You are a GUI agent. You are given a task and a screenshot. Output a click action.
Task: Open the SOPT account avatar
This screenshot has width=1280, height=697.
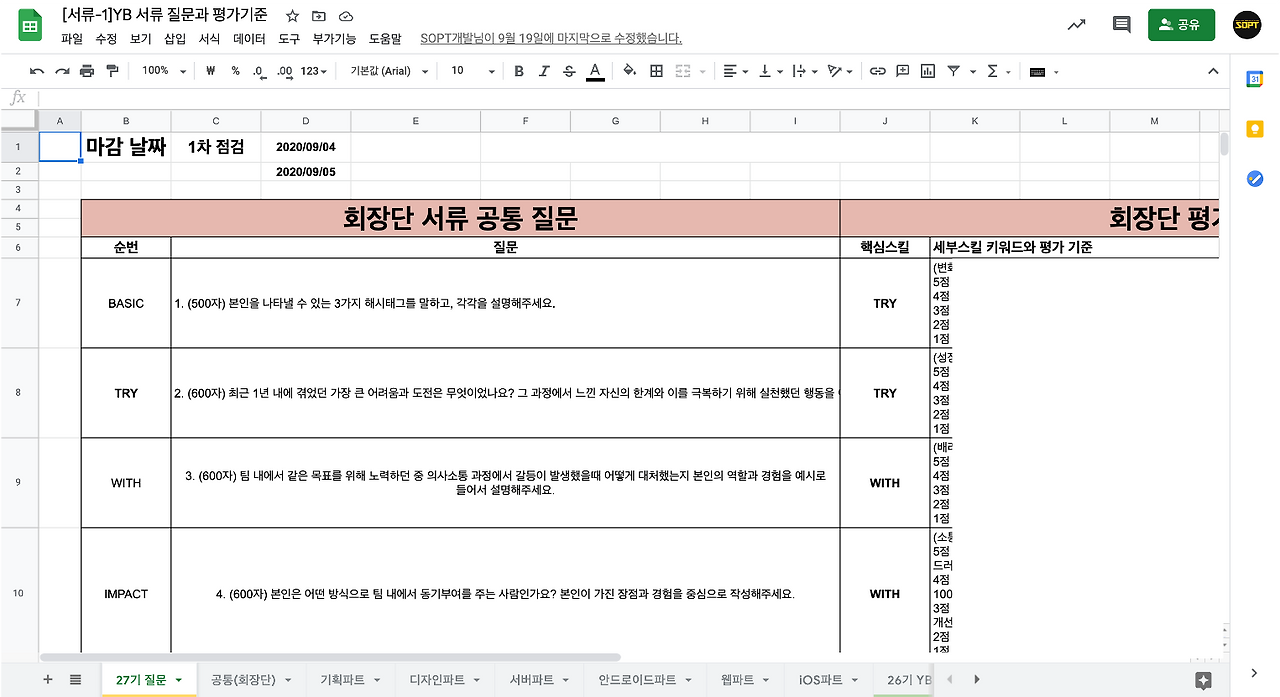point(1247,25)
